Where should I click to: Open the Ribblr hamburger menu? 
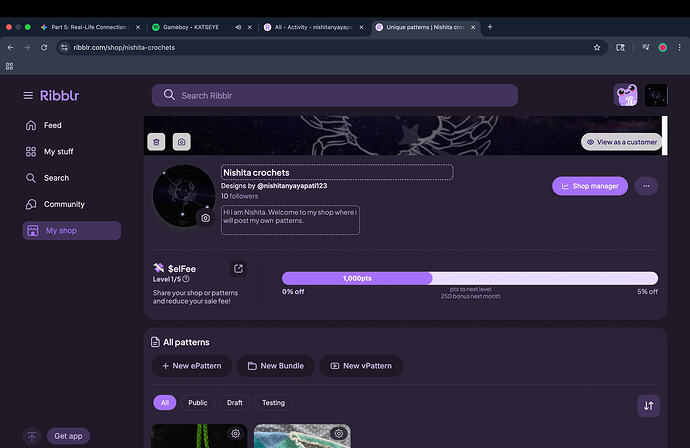(28, 95)
